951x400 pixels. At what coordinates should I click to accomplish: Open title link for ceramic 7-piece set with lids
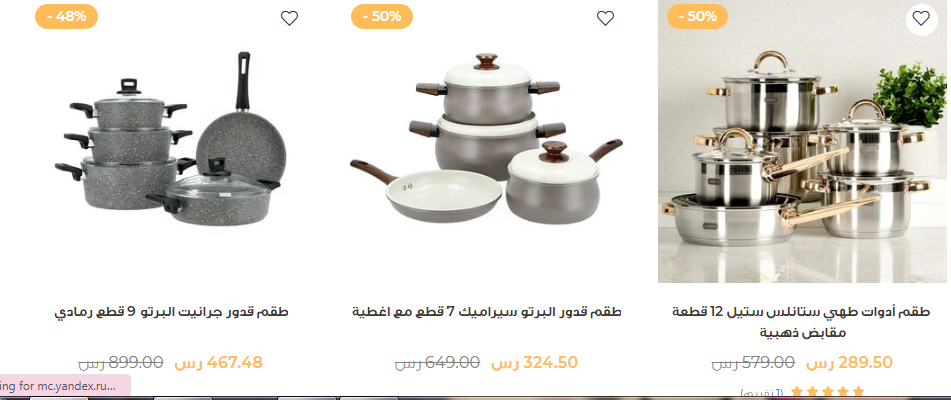[x=487, y=312]
